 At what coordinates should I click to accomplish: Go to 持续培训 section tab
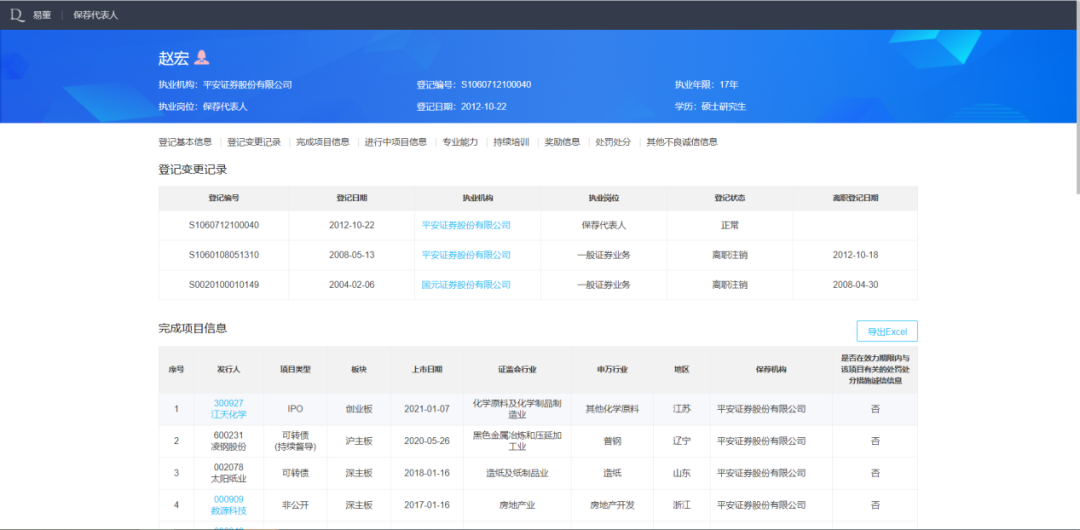pos(511,142)
